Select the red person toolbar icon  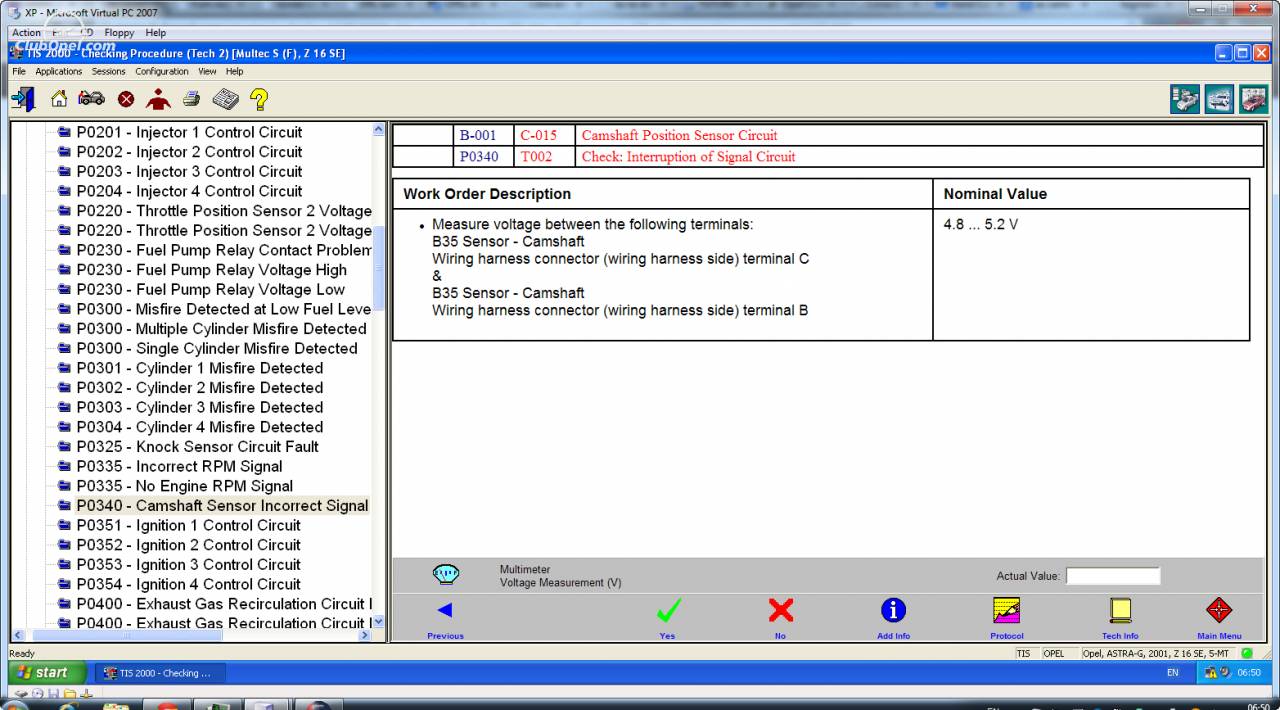(x=158, y=99)
